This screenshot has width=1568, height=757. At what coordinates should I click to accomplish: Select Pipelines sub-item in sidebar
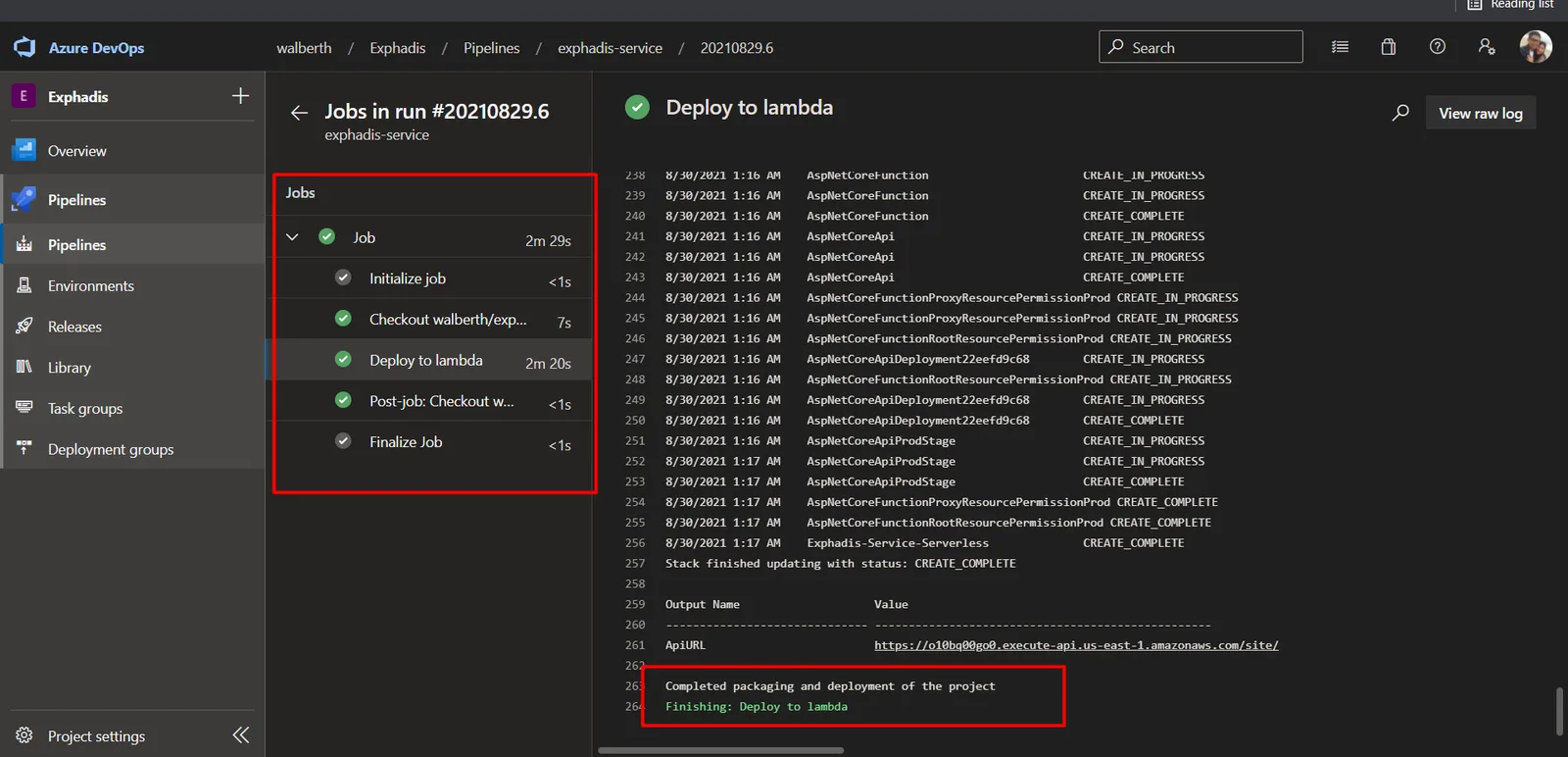click(x=132, y=244)
